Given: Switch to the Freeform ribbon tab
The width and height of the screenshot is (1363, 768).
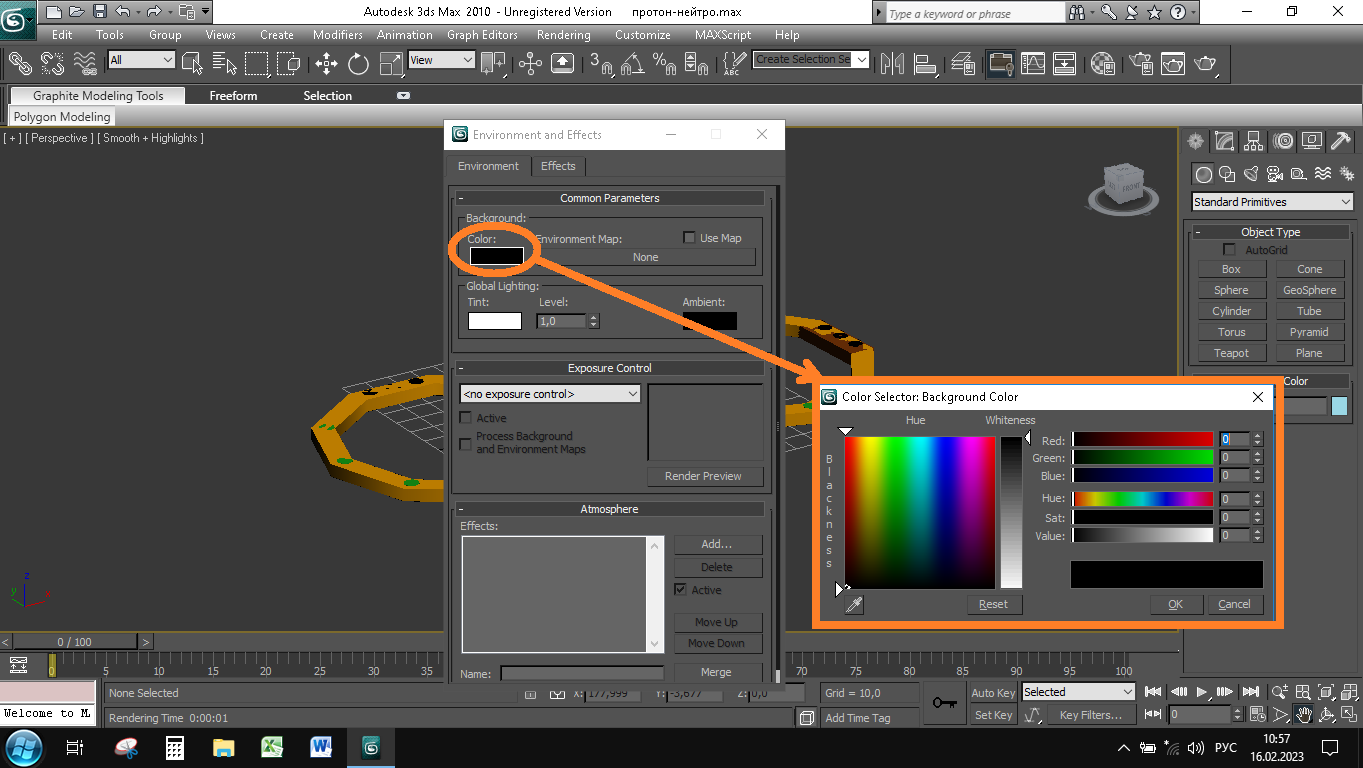Looking at the screenshot, I should (233, 96).
